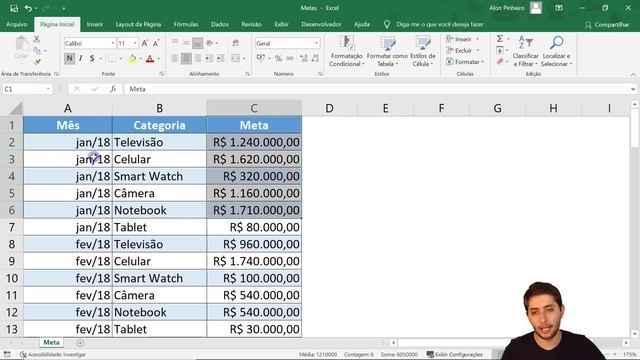Click the Increase Decimal icon
This screenshot has width=640, height=360.
(x=303, y=58)
